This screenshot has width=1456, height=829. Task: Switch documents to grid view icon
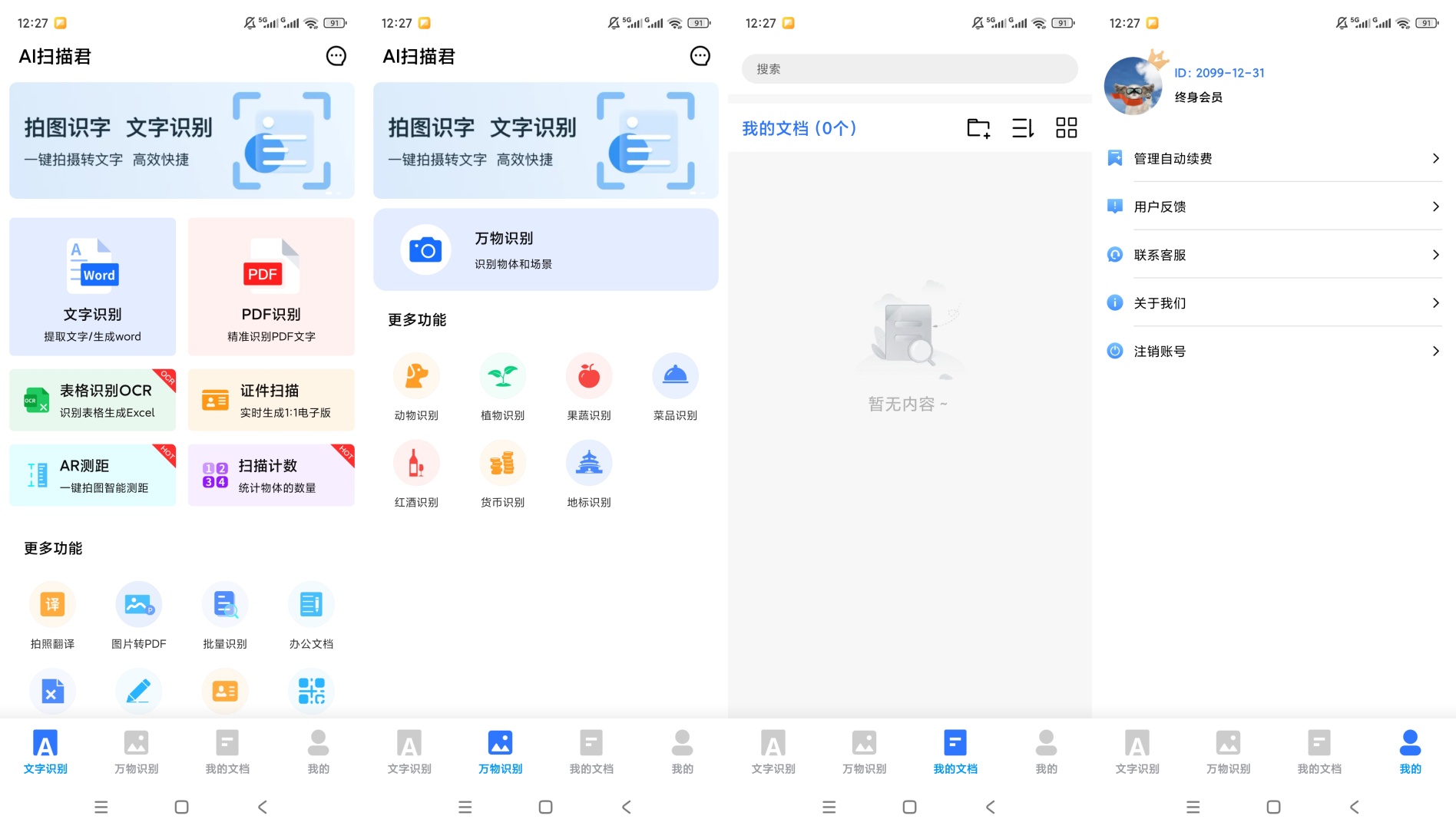pos(1067,128)
